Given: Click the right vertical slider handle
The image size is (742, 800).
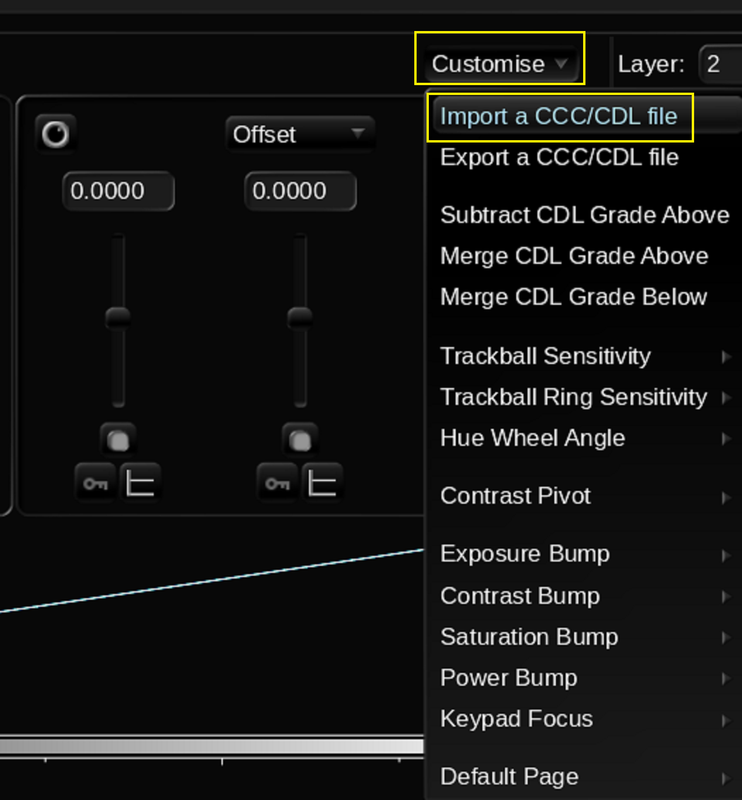Looking at the screenshot, I should pyautogui.click(x=300, y=317).
